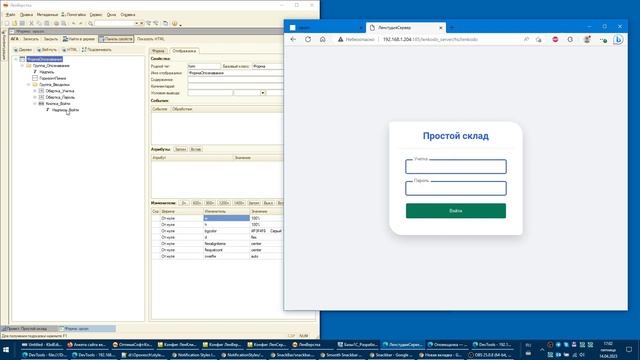
Task: Click the Help question-mark toolbar icon
Action: tap(175, 23)
